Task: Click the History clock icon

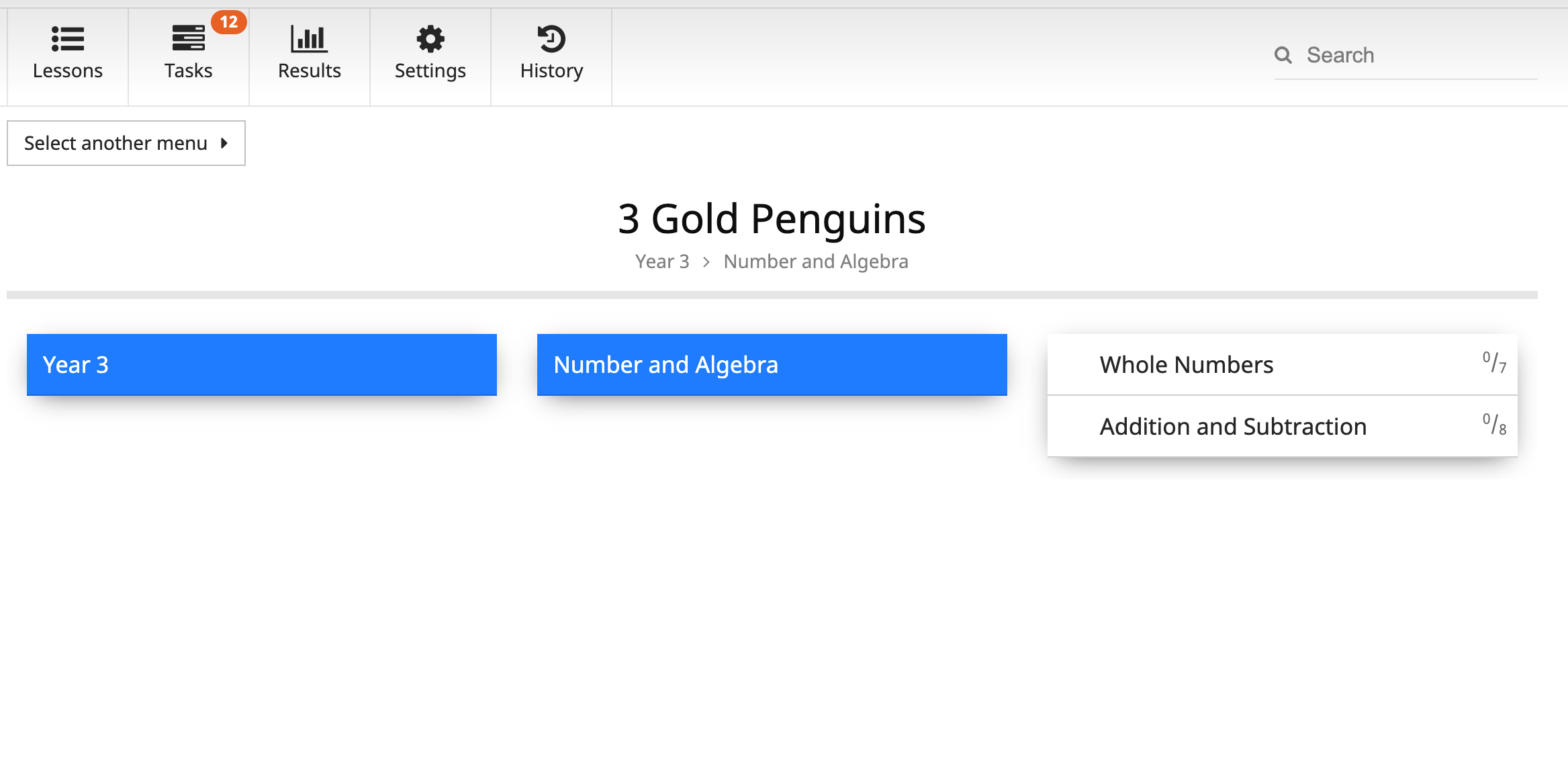Action: pyautogui.click(x=551, y=39)
